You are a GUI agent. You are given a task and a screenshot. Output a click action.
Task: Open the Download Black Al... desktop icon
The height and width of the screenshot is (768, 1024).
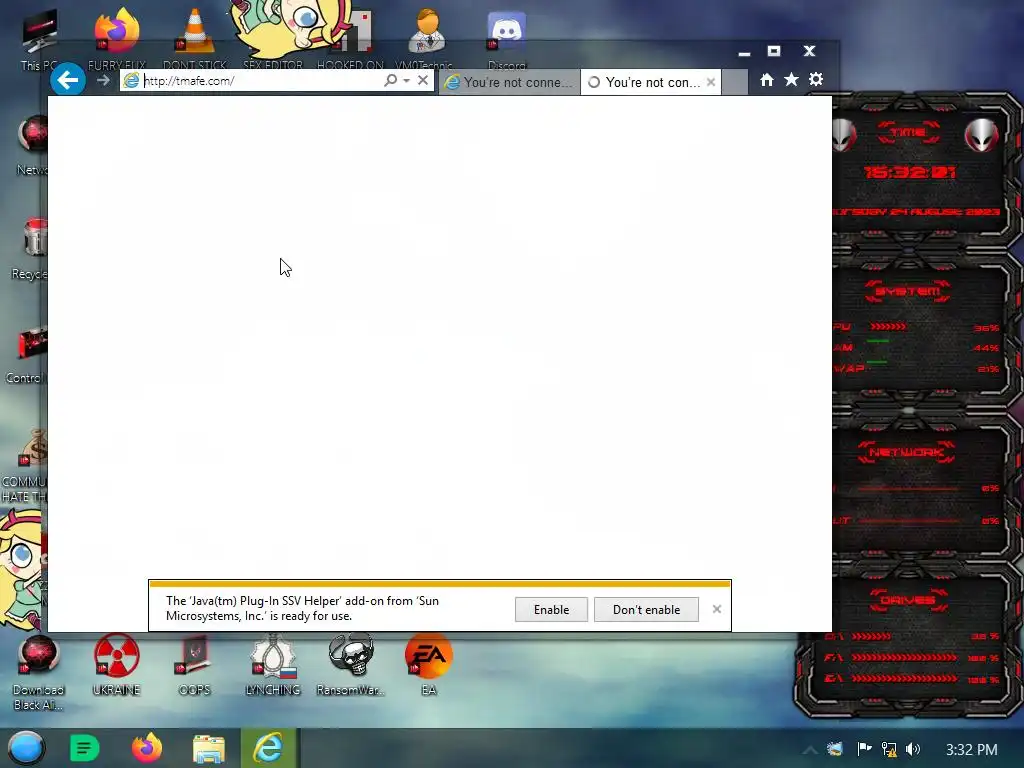pyautogui.click(x=39, y=673)
